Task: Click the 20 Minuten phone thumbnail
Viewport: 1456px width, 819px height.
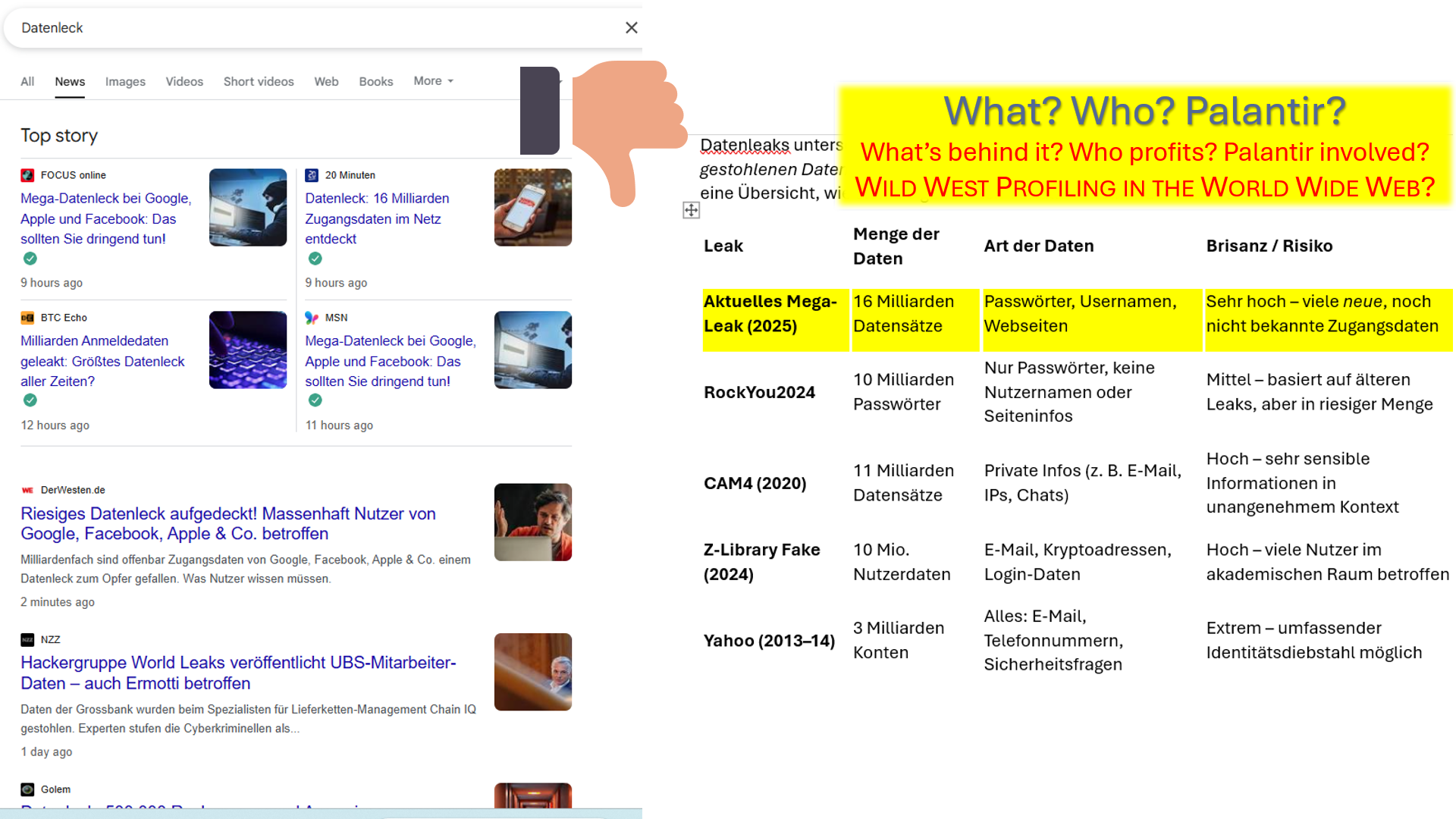Action: click(x=533, y=207)
